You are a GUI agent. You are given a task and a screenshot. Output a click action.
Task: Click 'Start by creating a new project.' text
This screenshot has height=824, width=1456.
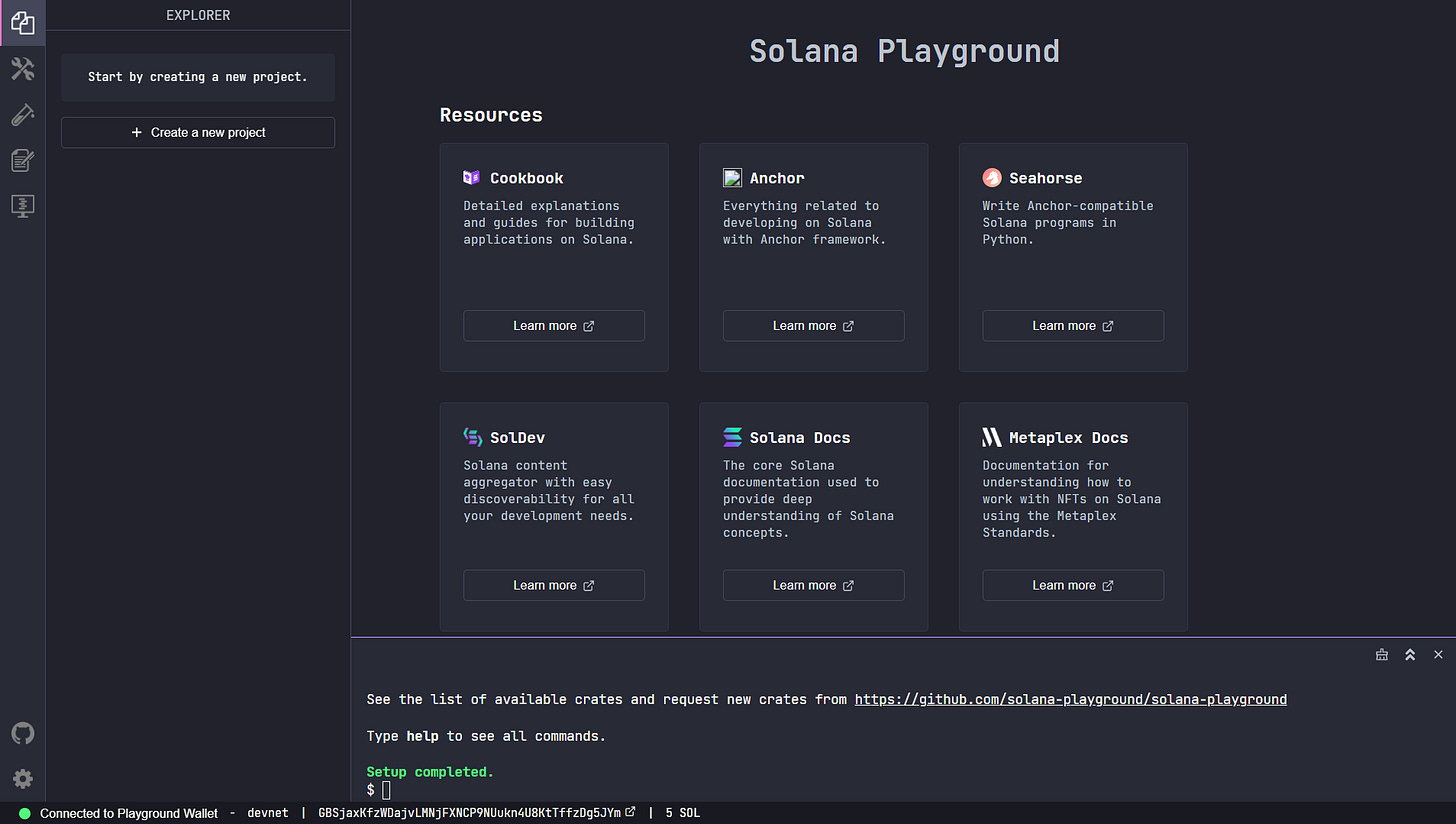click(x=198, y=77)
